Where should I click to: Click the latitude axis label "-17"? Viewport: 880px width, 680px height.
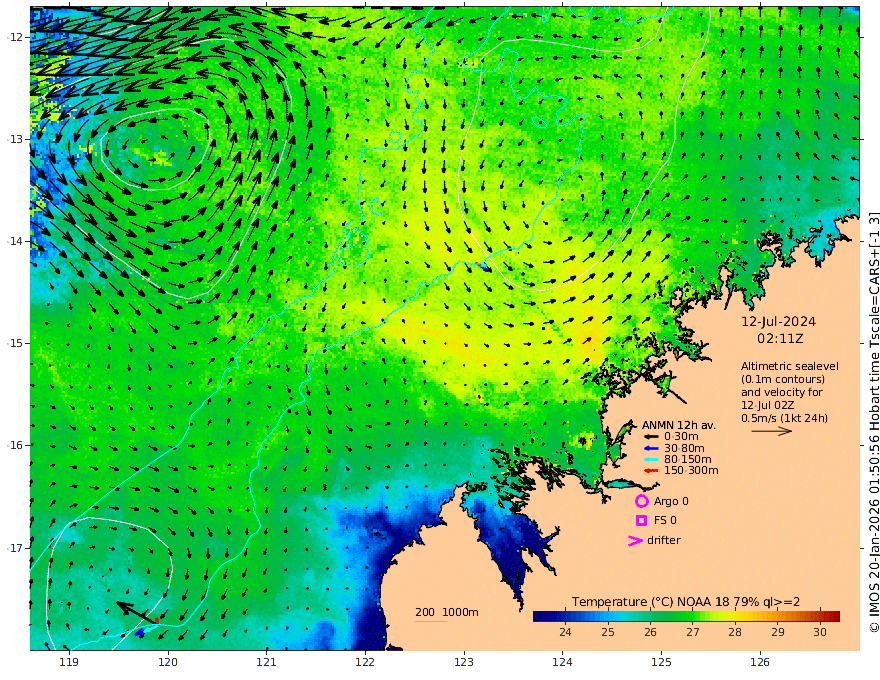(x=15, y=547)
